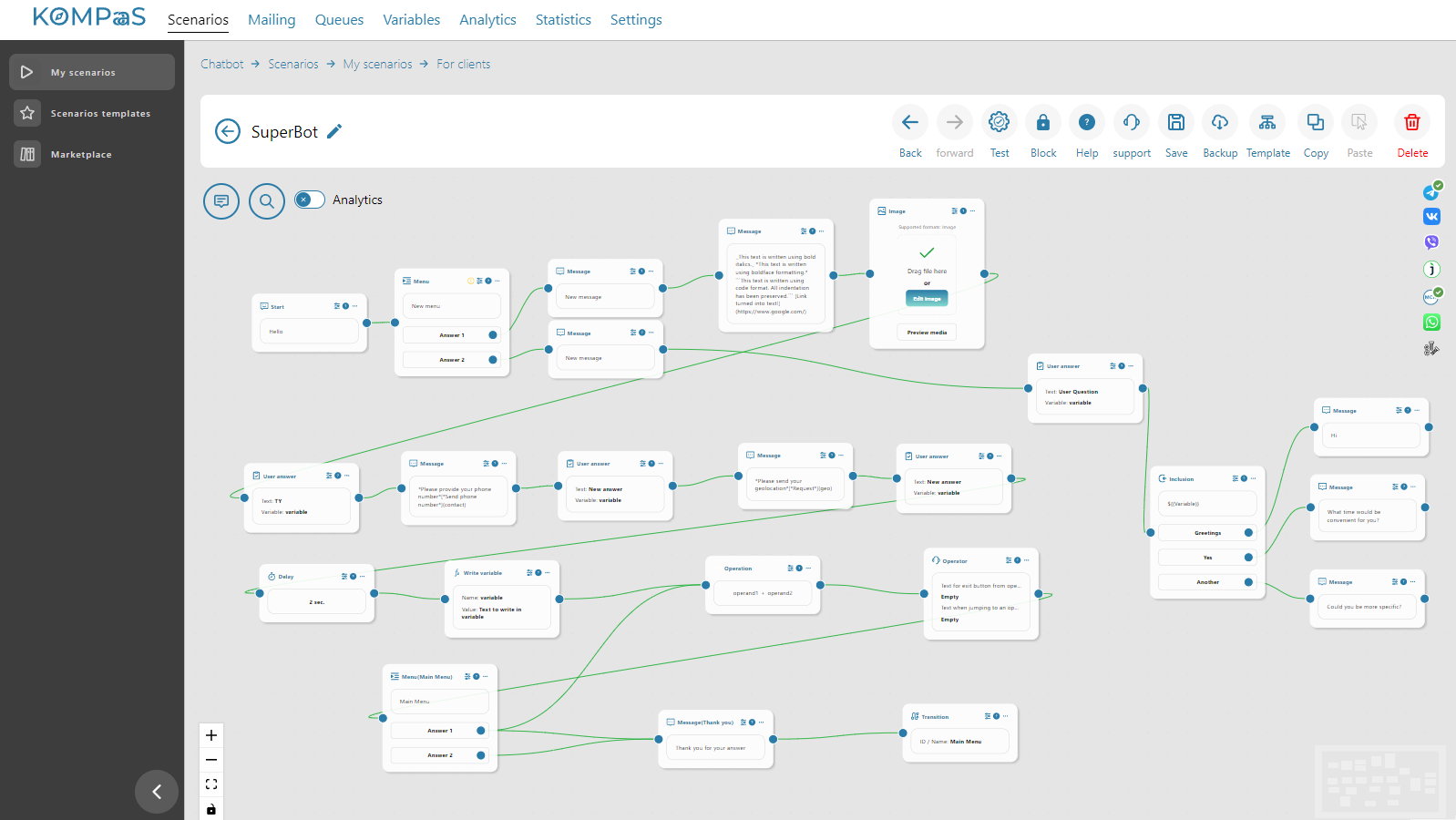
Task: Open the Inclusion block three-dots menu
Action: [1253, 478]
